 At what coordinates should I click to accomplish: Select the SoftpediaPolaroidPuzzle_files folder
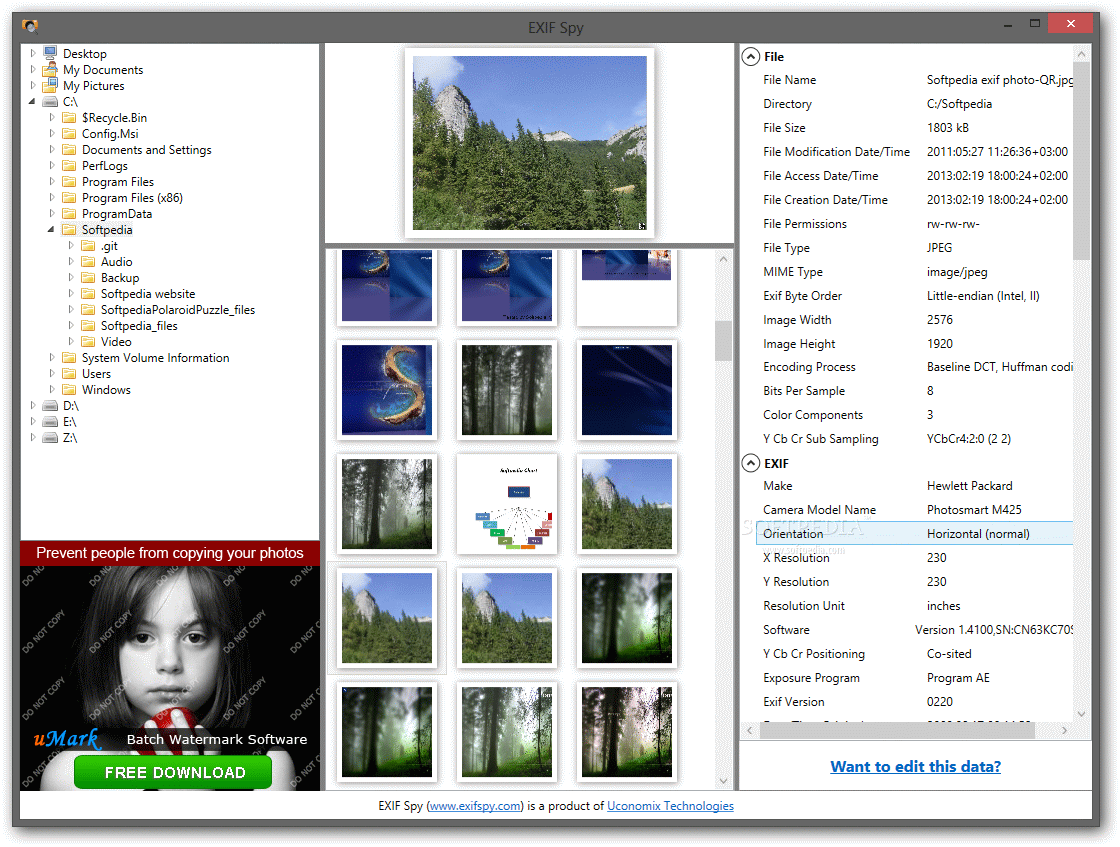[x=178, y=309]
